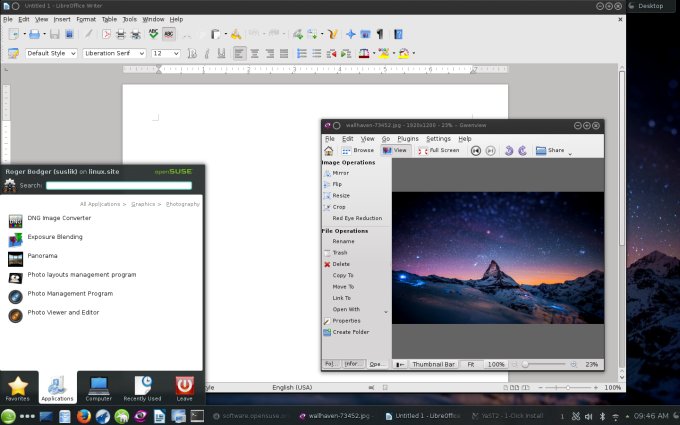This screenshot has width=680, height=425.
Task: Open the Plugins menu in Gwenview
Action: pos(407,138)
